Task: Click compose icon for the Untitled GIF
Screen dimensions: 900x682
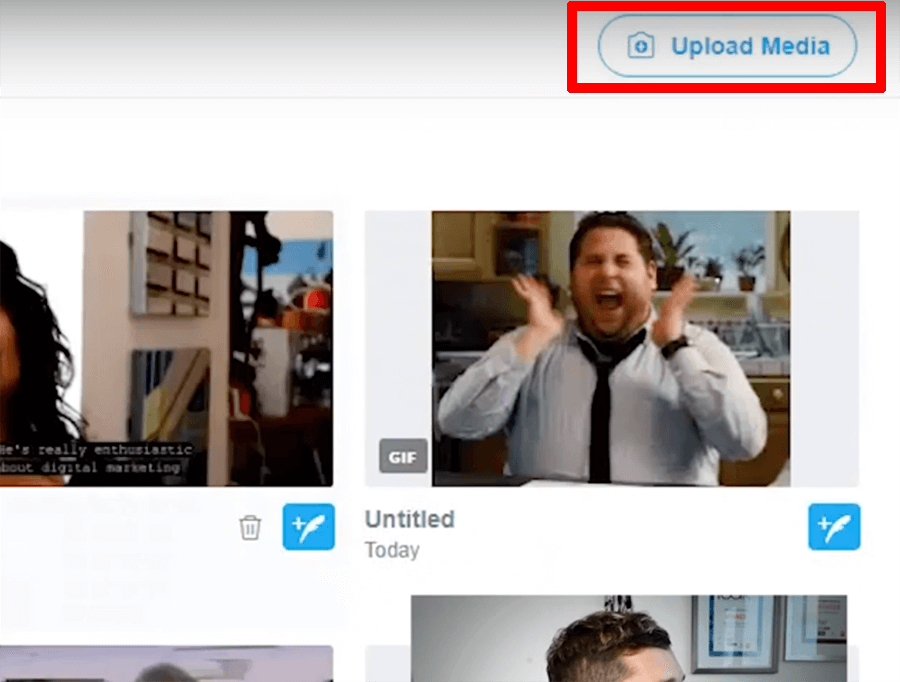Action: click(x=834, y=526)
